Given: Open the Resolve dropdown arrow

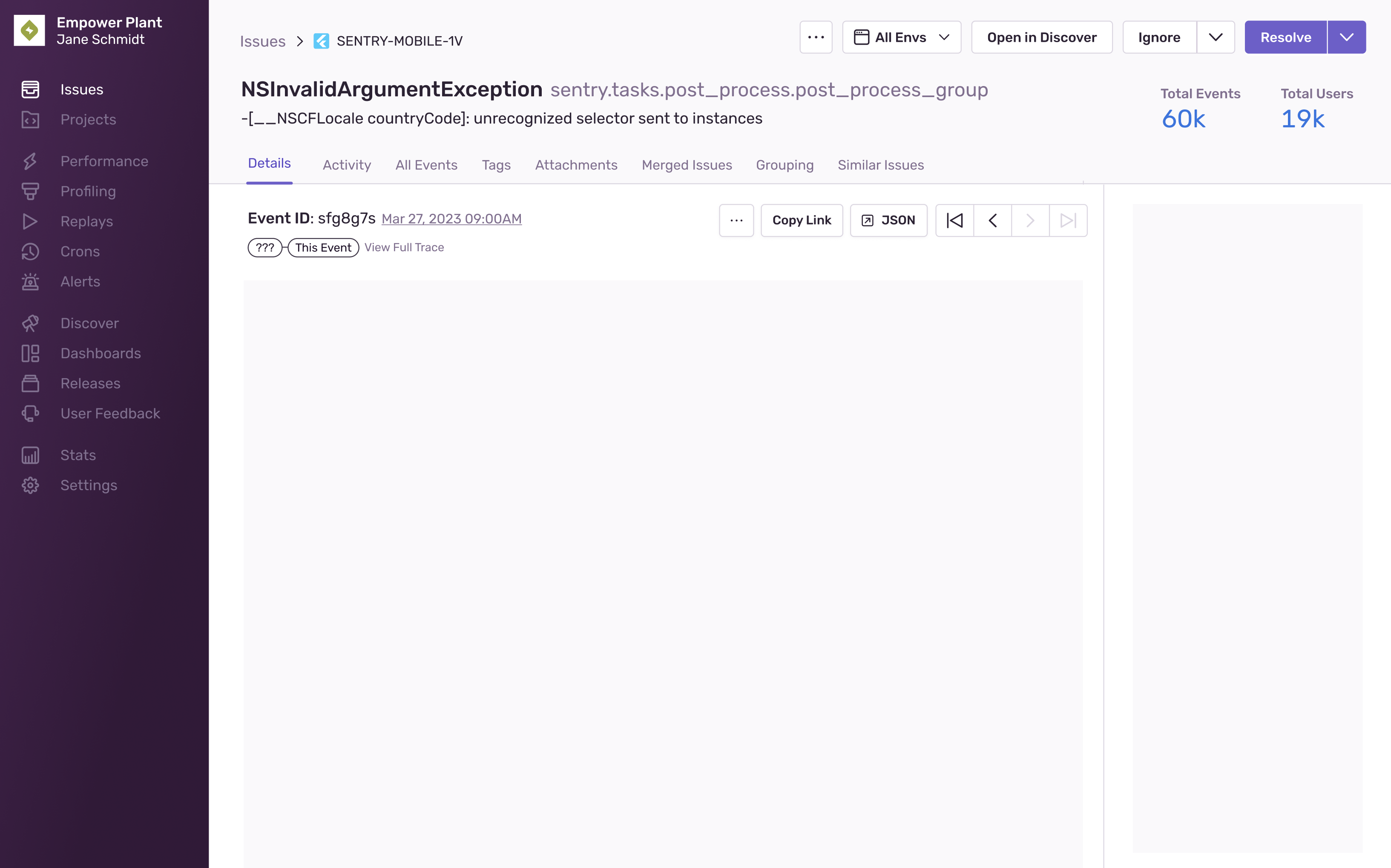Looking at the screenshot, I should click(x=1347, y=37).
